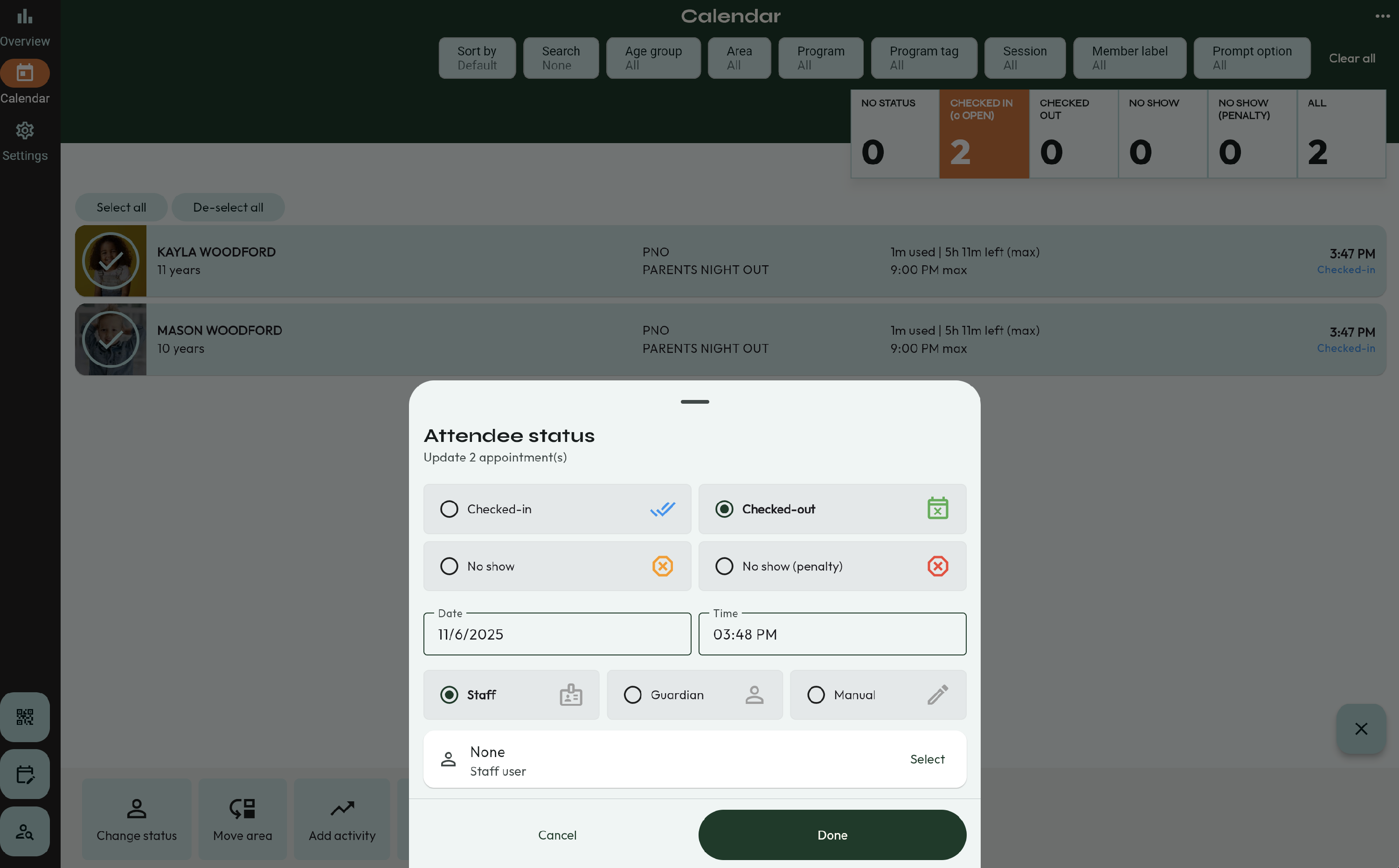The width and height of the screenshot is (1399, 868).
Task: Open the Sort by Default dropdown
Action: (x=477, y=58)
